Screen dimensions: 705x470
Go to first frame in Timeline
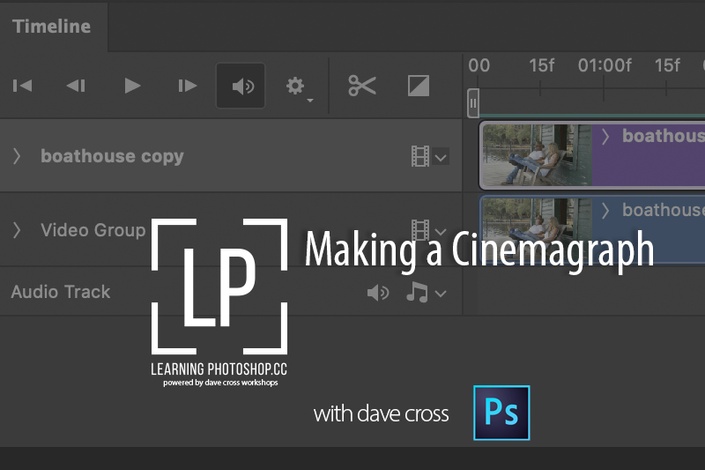pyautogui.click(x=22, y=85)
